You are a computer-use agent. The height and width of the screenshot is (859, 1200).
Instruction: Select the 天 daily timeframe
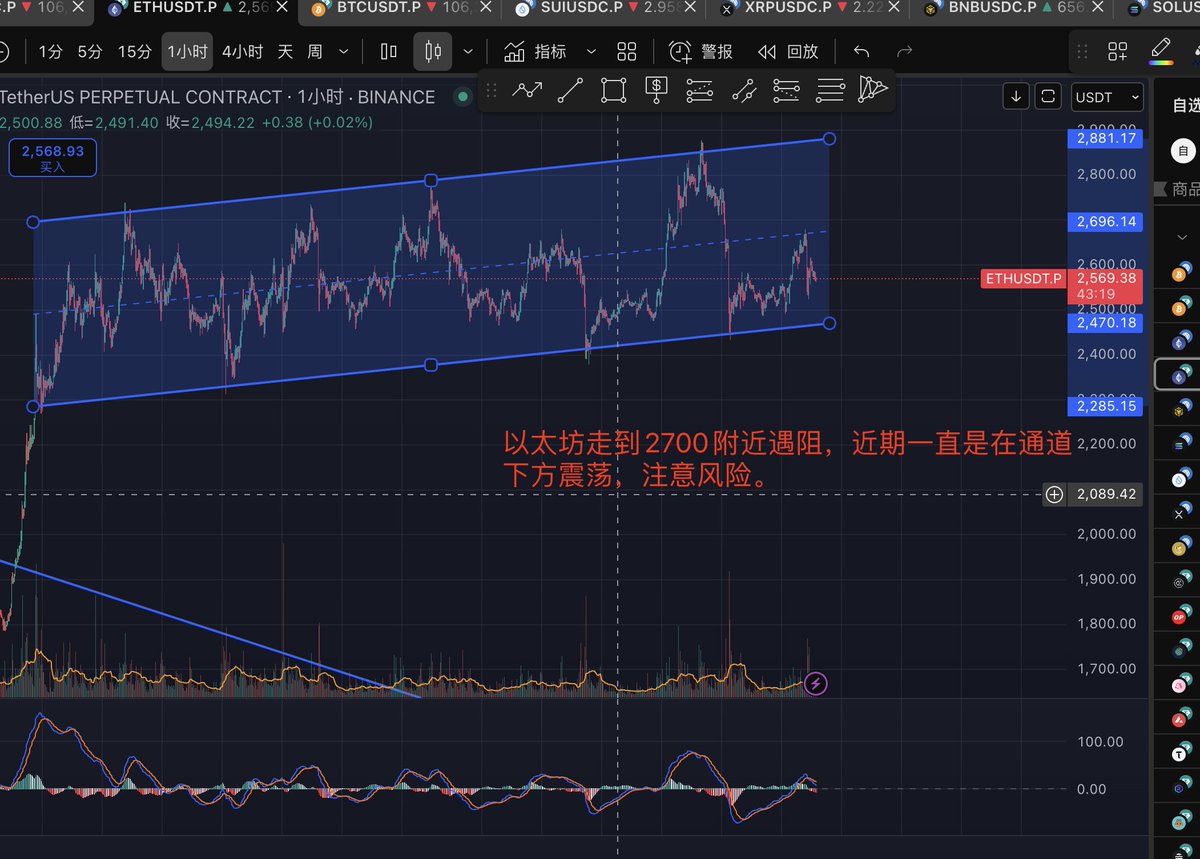tap(285, 51)
